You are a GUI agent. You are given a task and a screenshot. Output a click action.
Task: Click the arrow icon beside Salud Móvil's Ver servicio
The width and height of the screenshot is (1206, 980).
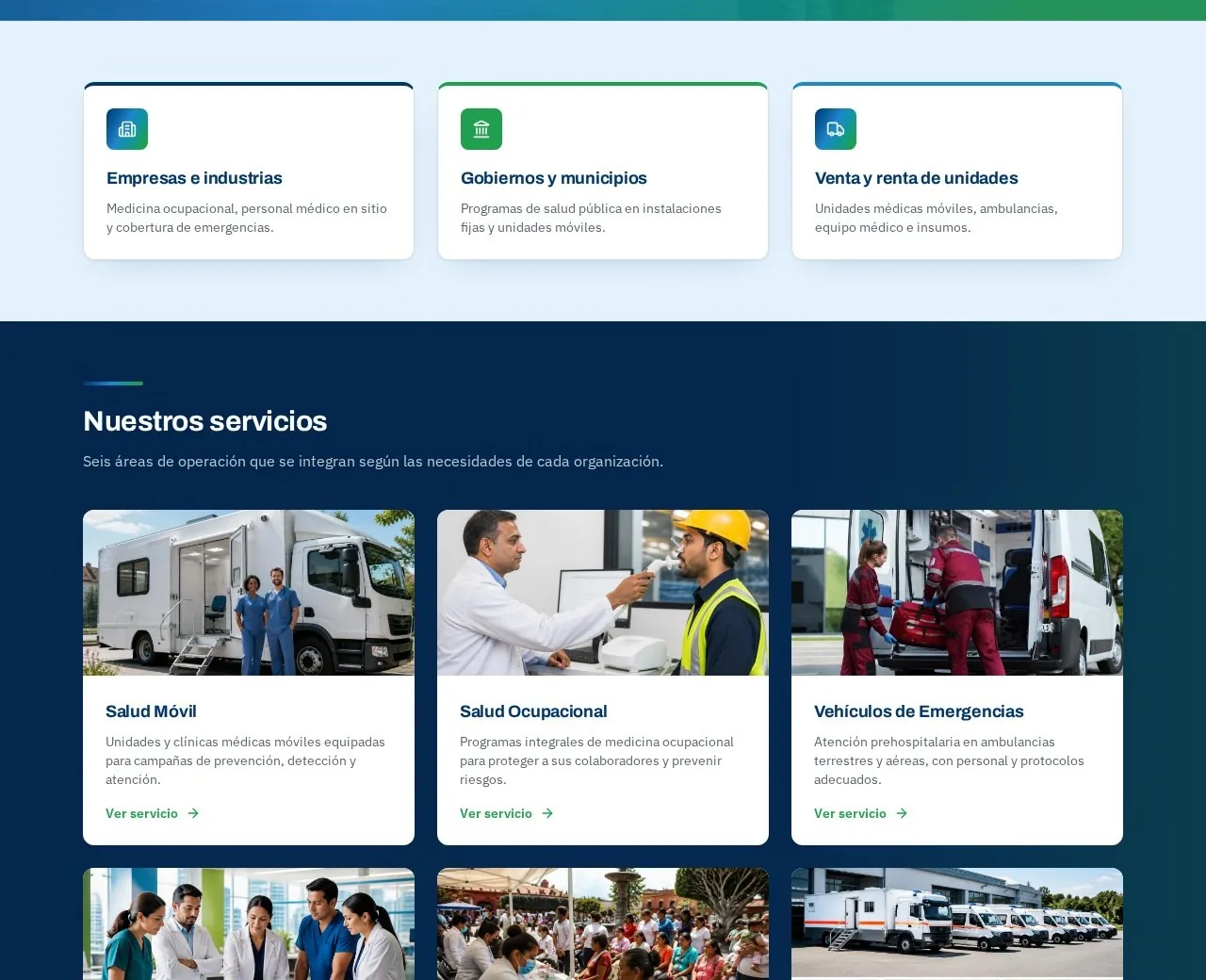tap(193, 813)
